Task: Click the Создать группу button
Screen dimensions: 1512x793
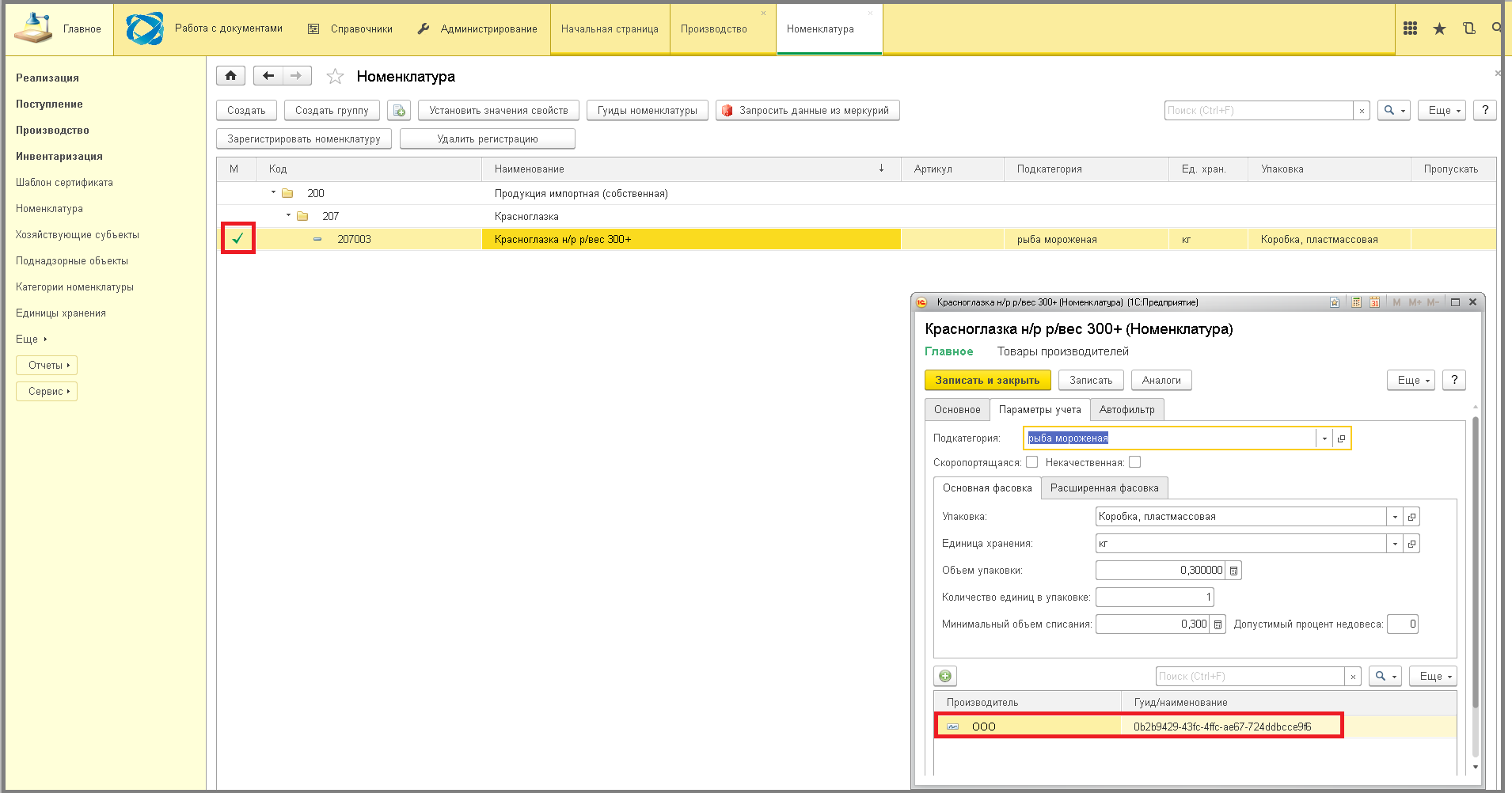Action: [x=332, y=110]
